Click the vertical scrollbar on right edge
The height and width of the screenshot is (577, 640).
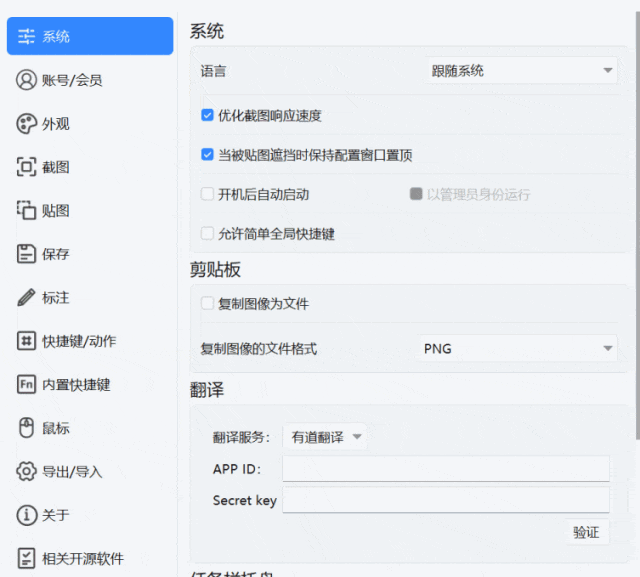[x=638, y=224]
